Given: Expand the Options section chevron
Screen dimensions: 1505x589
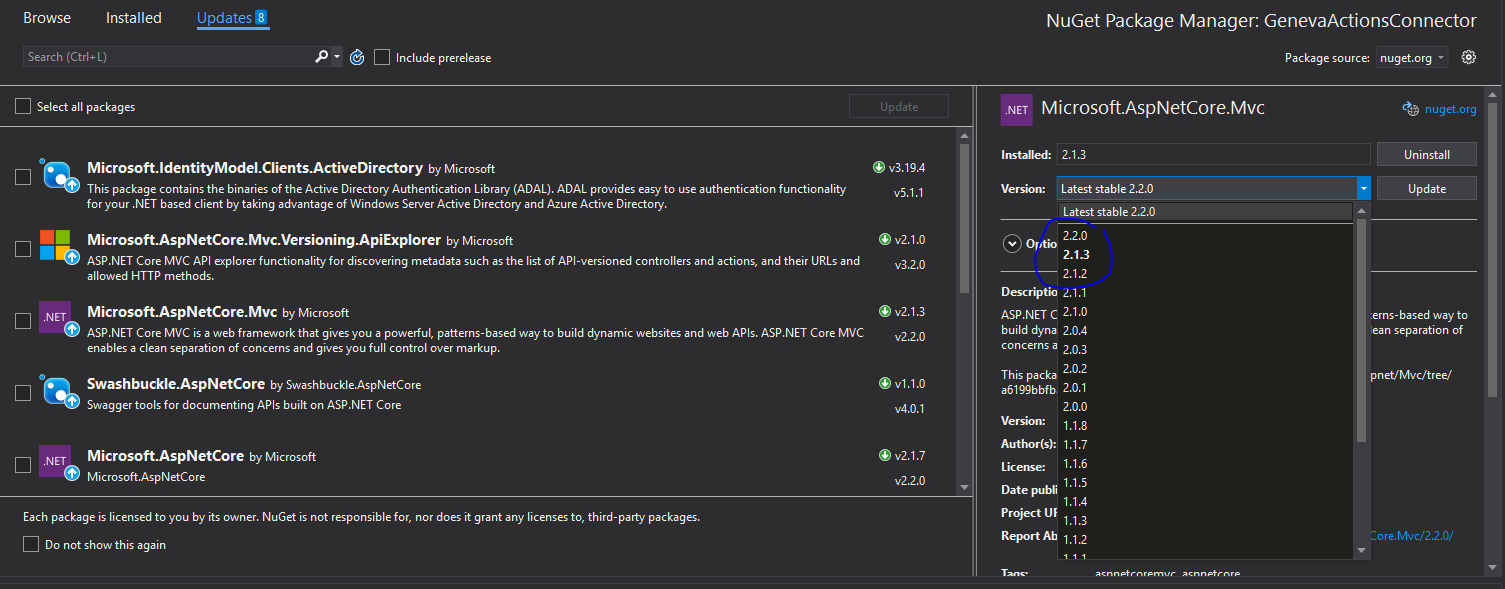Looking at the screenshot, I should (x=1011, y=243).
